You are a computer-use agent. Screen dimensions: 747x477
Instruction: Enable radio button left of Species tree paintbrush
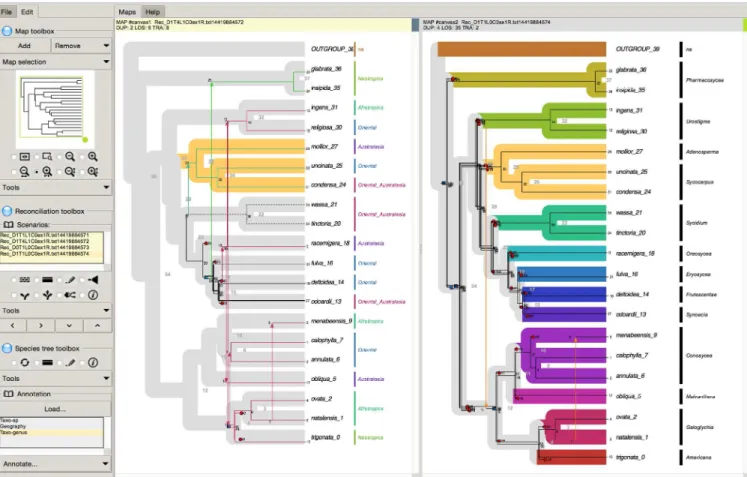tap(60, 363)
